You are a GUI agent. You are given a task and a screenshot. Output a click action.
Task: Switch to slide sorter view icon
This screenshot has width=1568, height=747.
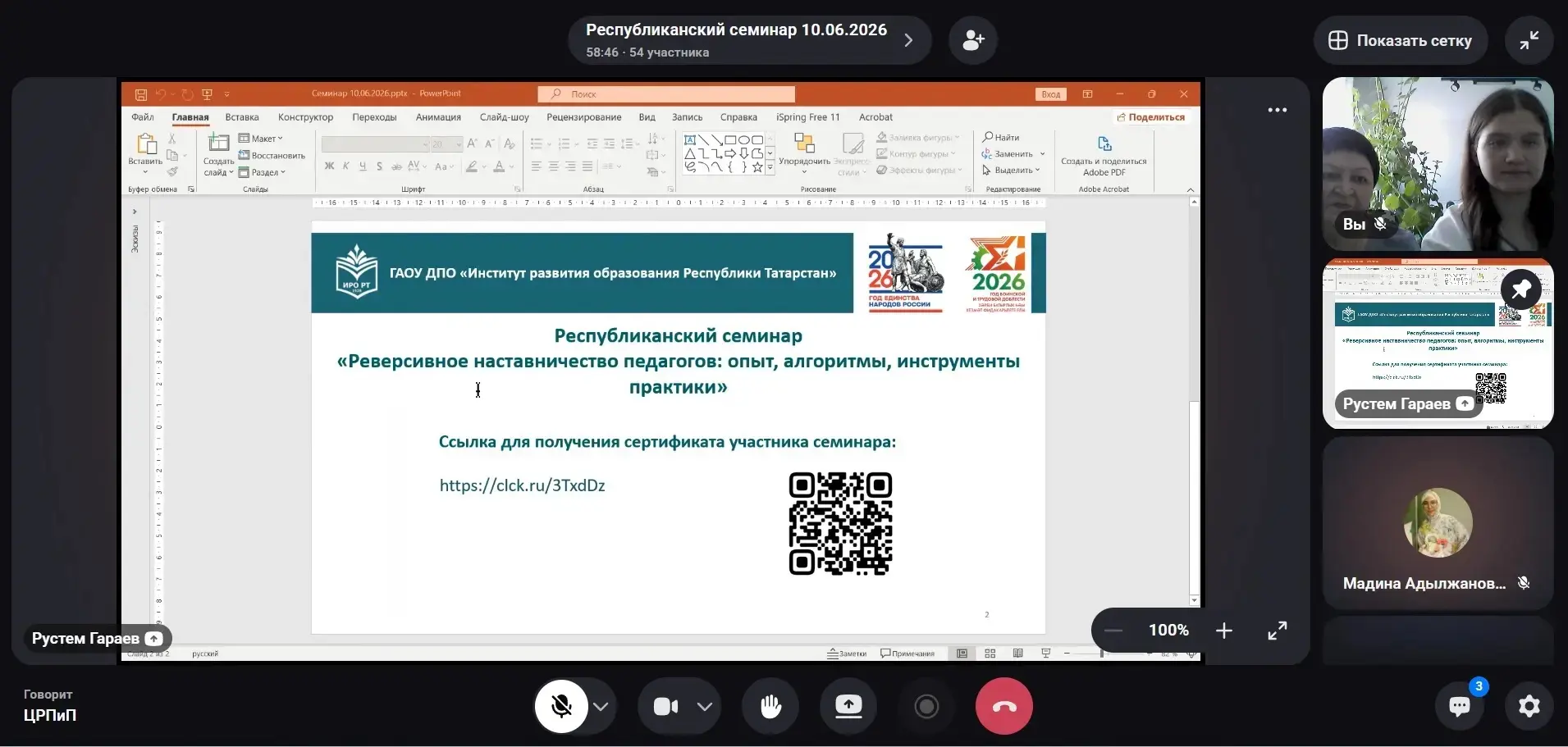pos(990,654)
